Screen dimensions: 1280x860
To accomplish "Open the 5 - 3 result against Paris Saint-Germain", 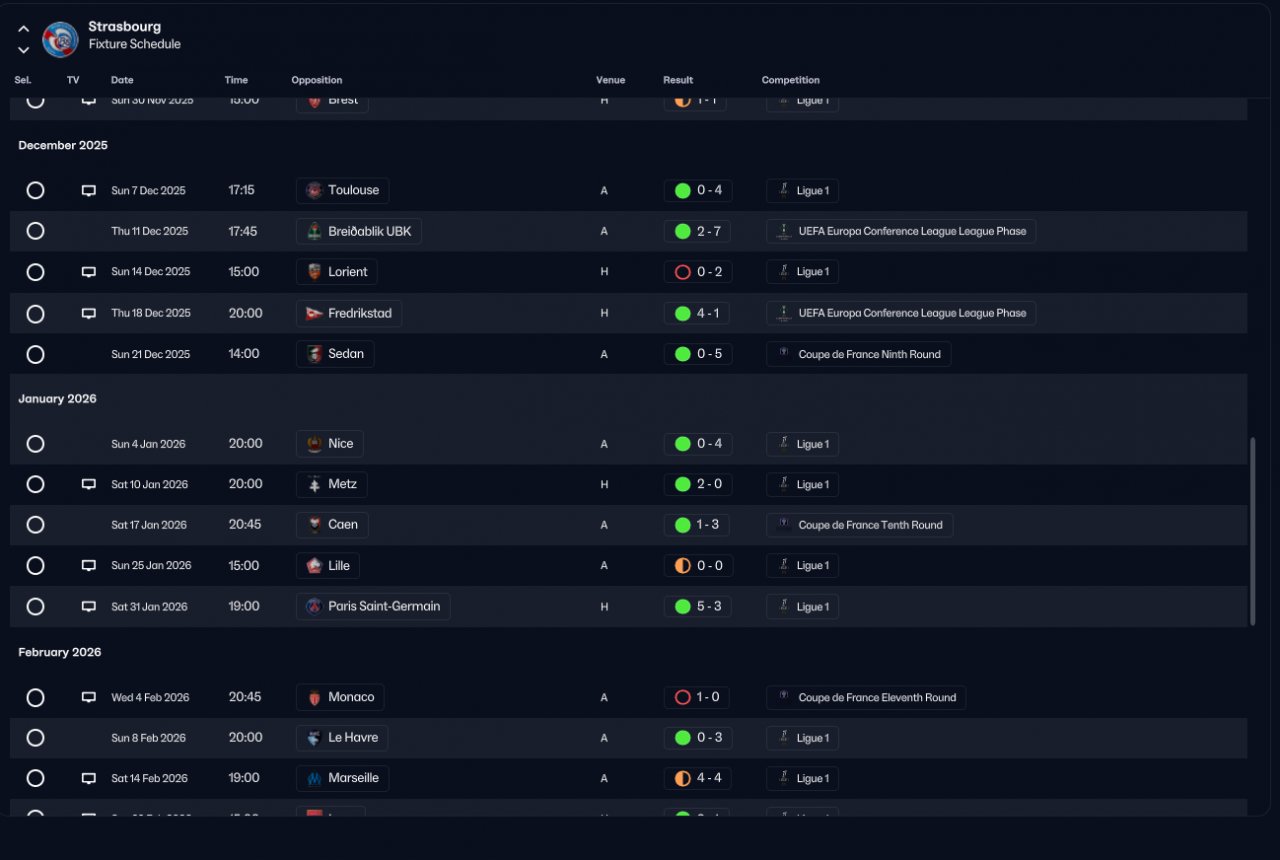I will (698, 606).
